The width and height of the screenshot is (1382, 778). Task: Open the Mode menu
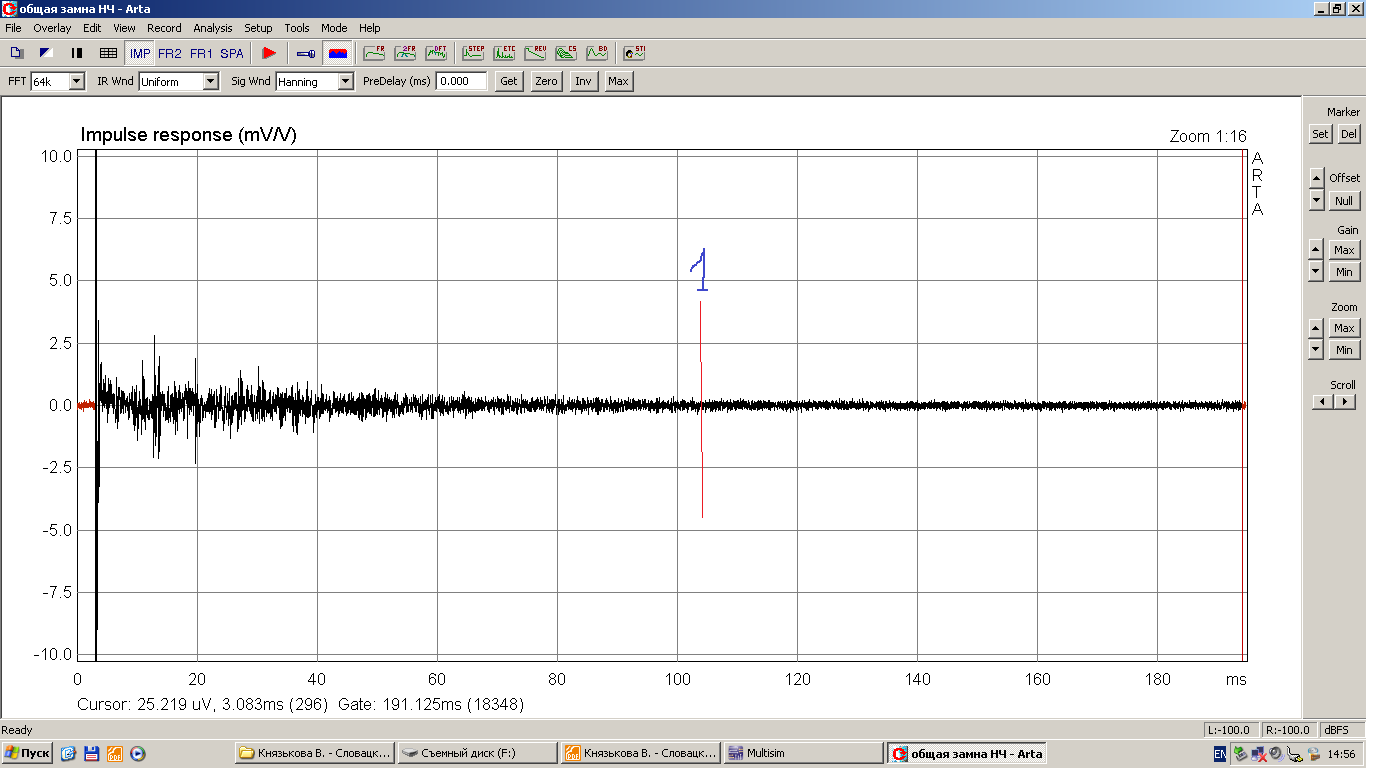334,28
